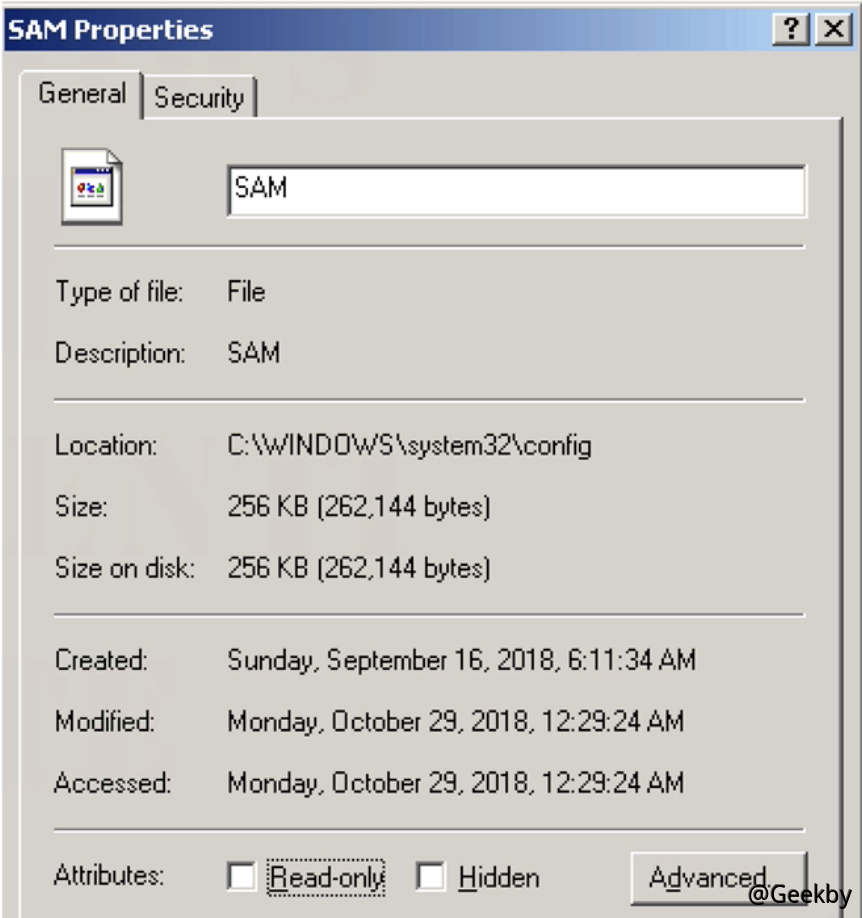862x918 pixels.
Task: Click the Description value SAM
Action: 254,353
